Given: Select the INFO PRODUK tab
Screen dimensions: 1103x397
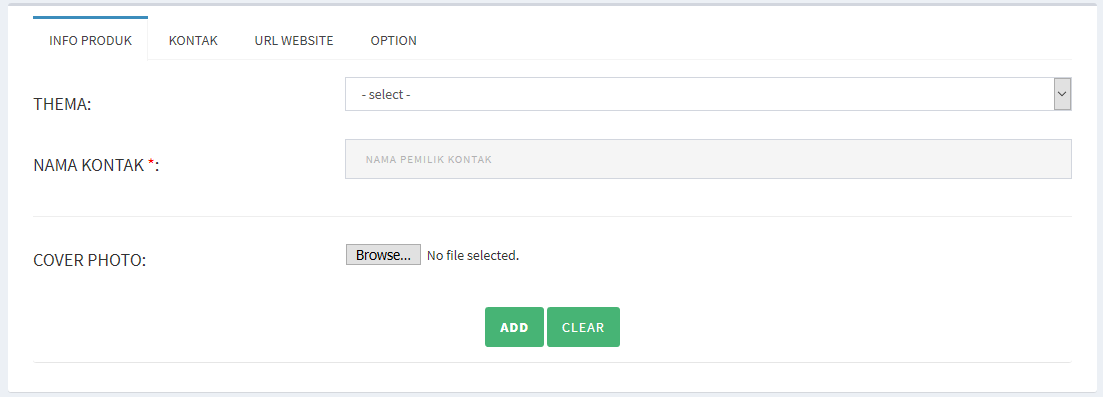Looking at the screenshot, I should tap(91, 40).
